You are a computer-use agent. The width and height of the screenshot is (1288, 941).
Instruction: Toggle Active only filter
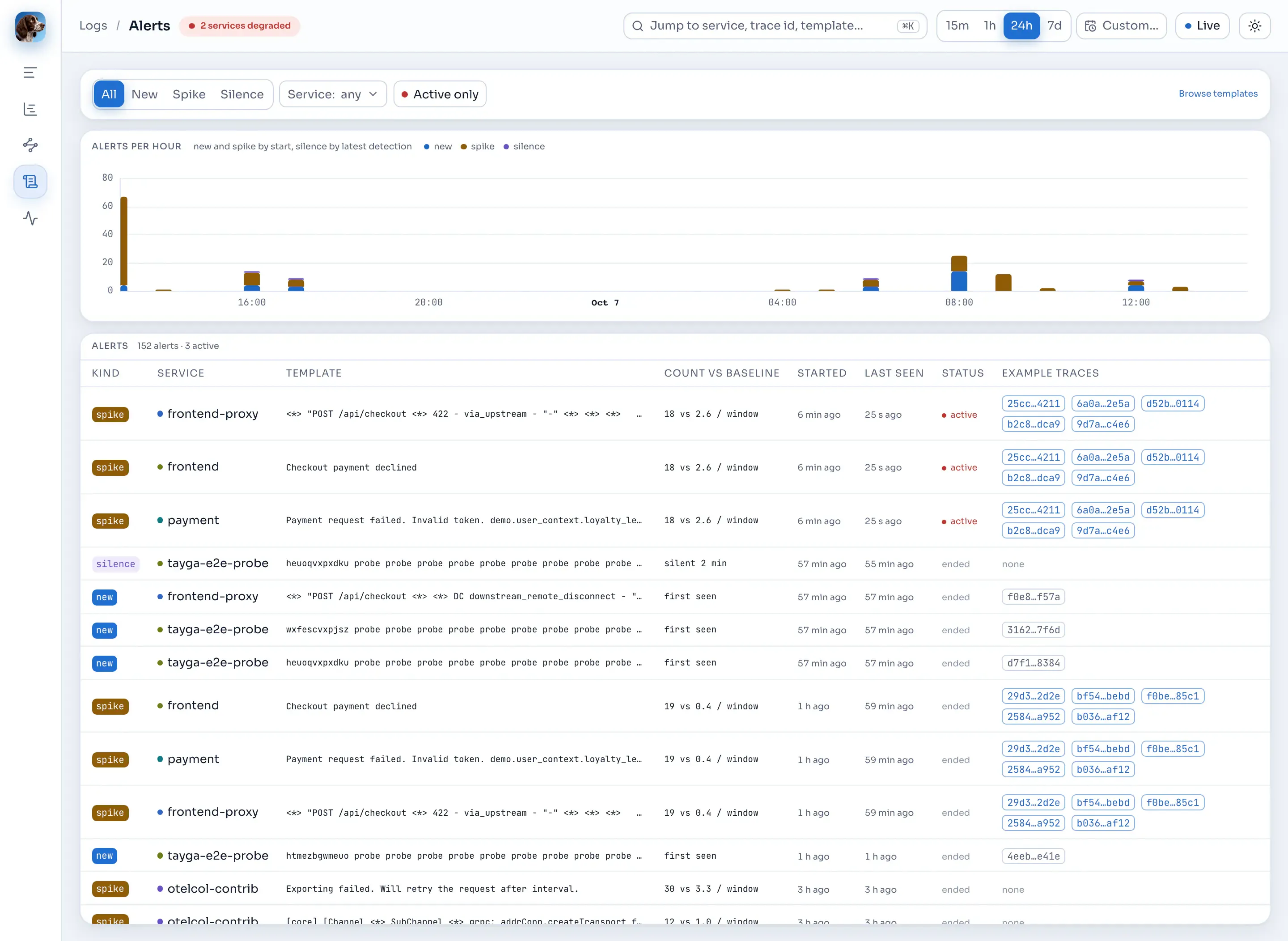(x=440, y=94)
